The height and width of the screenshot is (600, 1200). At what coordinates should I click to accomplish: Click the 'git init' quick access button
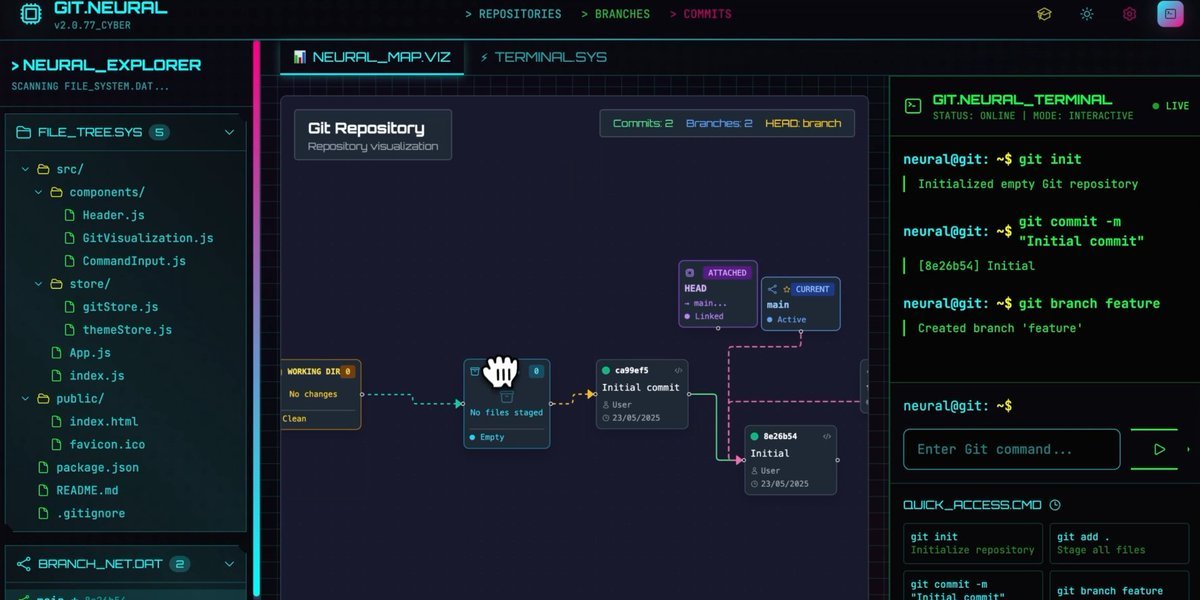coord(972,543)
